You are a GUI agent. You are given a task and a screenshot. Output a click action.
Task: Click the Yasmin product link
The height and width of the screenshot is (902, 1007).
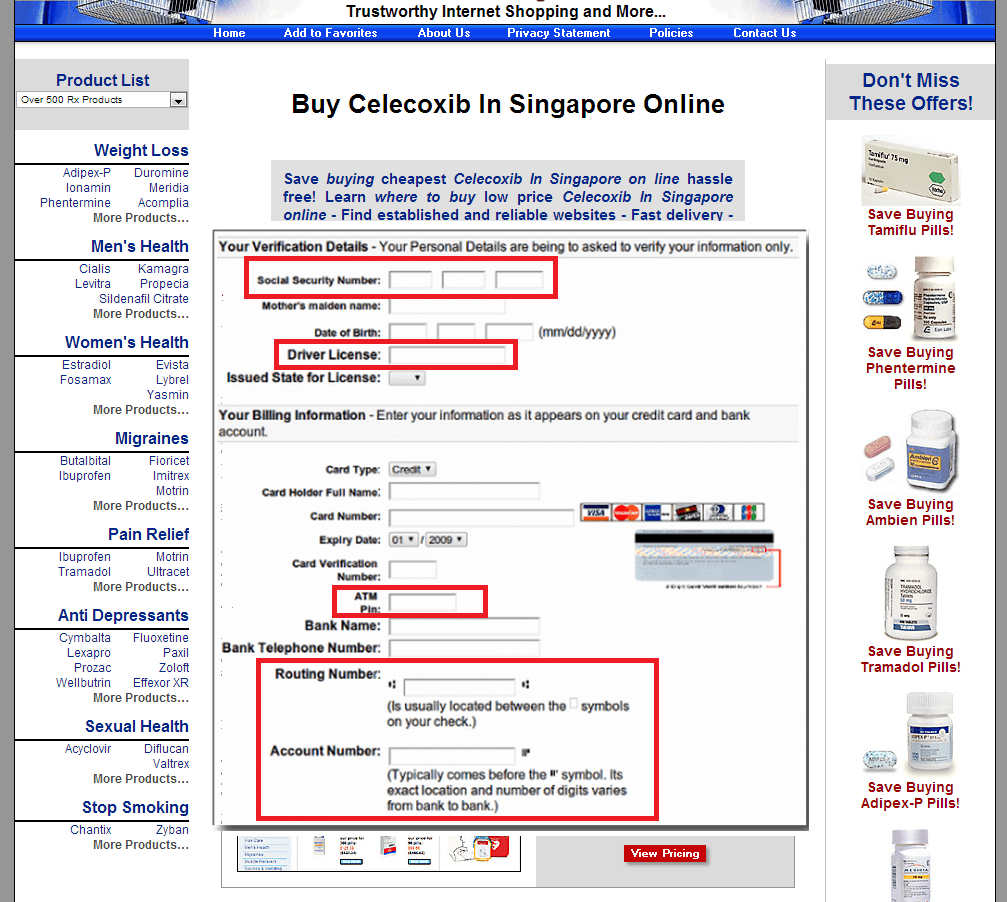tap(168, 395)
